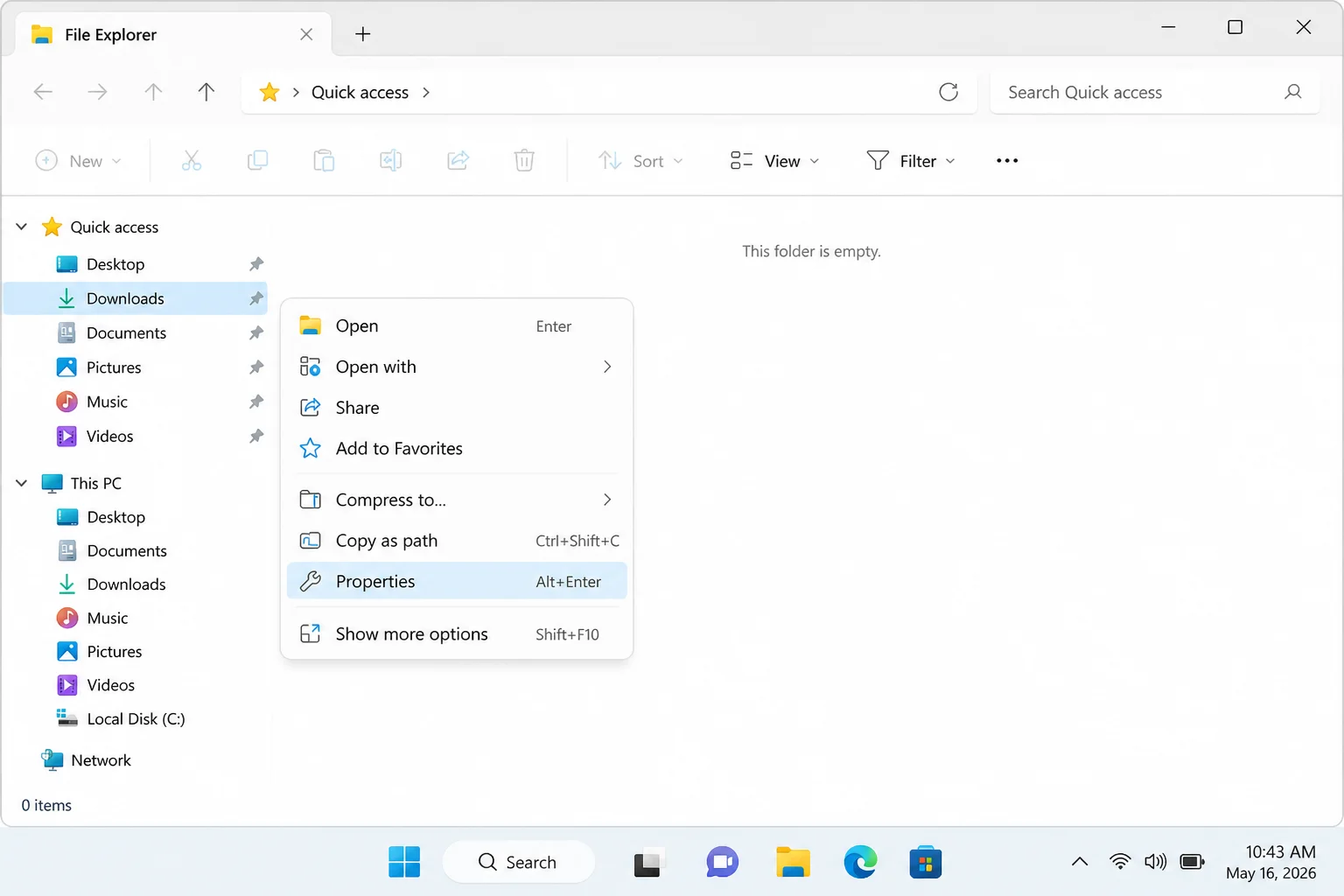Click the Wi-Fi icon in system tray
This screenshot has height=896, width=1344.
(1119, 862)
